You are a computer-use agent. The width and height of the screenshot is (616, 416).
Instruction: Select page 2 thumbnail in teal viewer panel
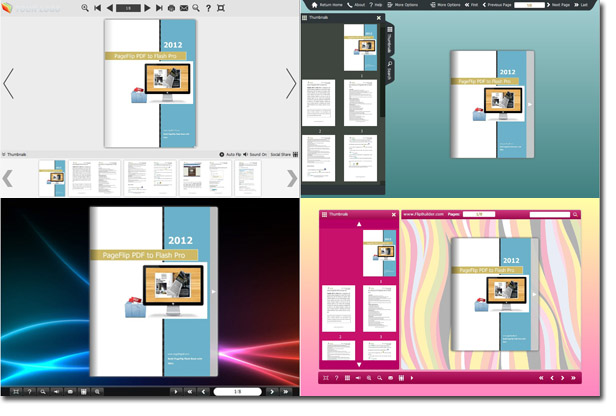pyautogui.click(x=319, y=103)
